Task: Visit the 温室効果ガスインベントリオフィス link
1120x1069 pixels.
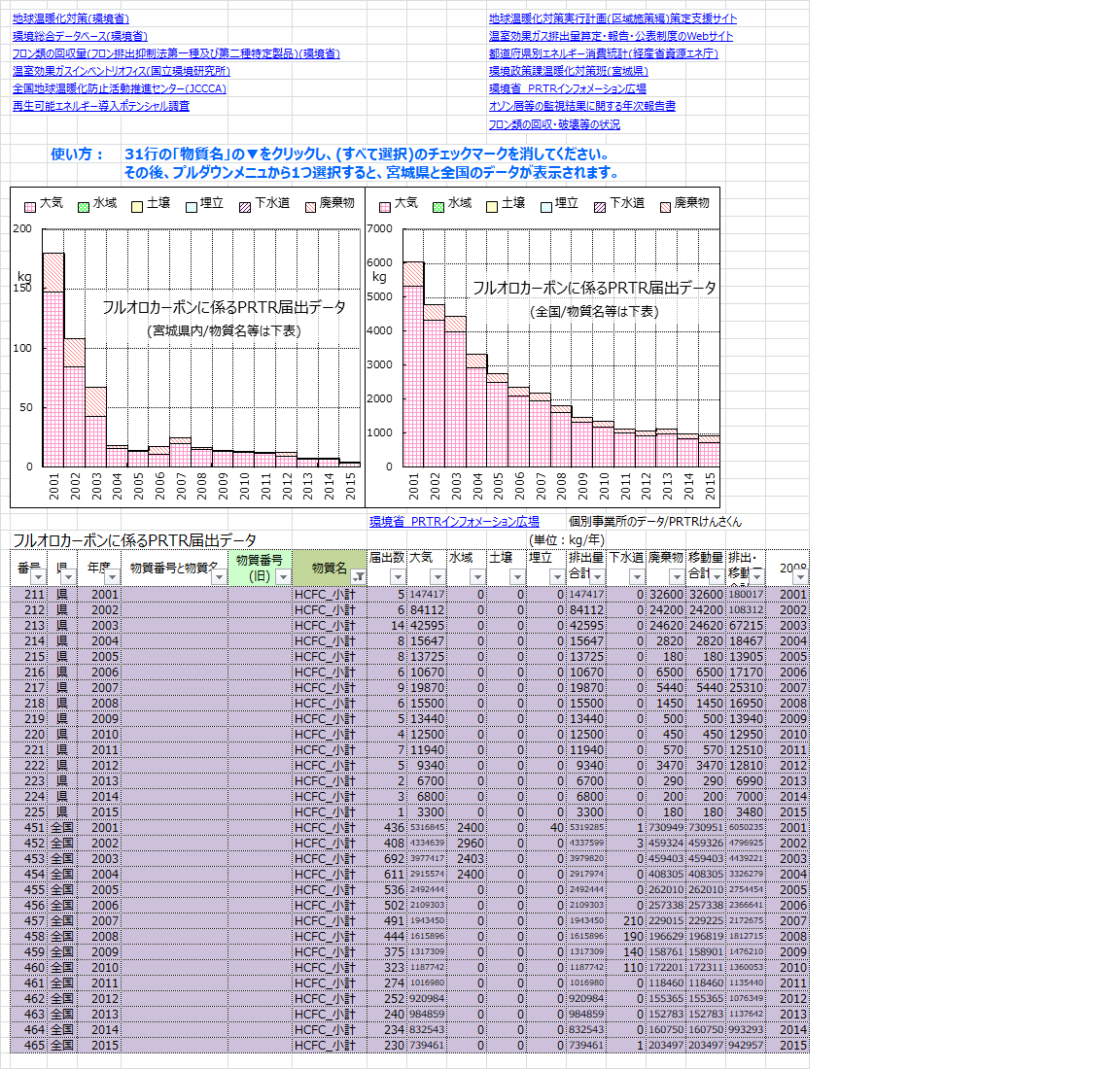Action: click(122, 71)
